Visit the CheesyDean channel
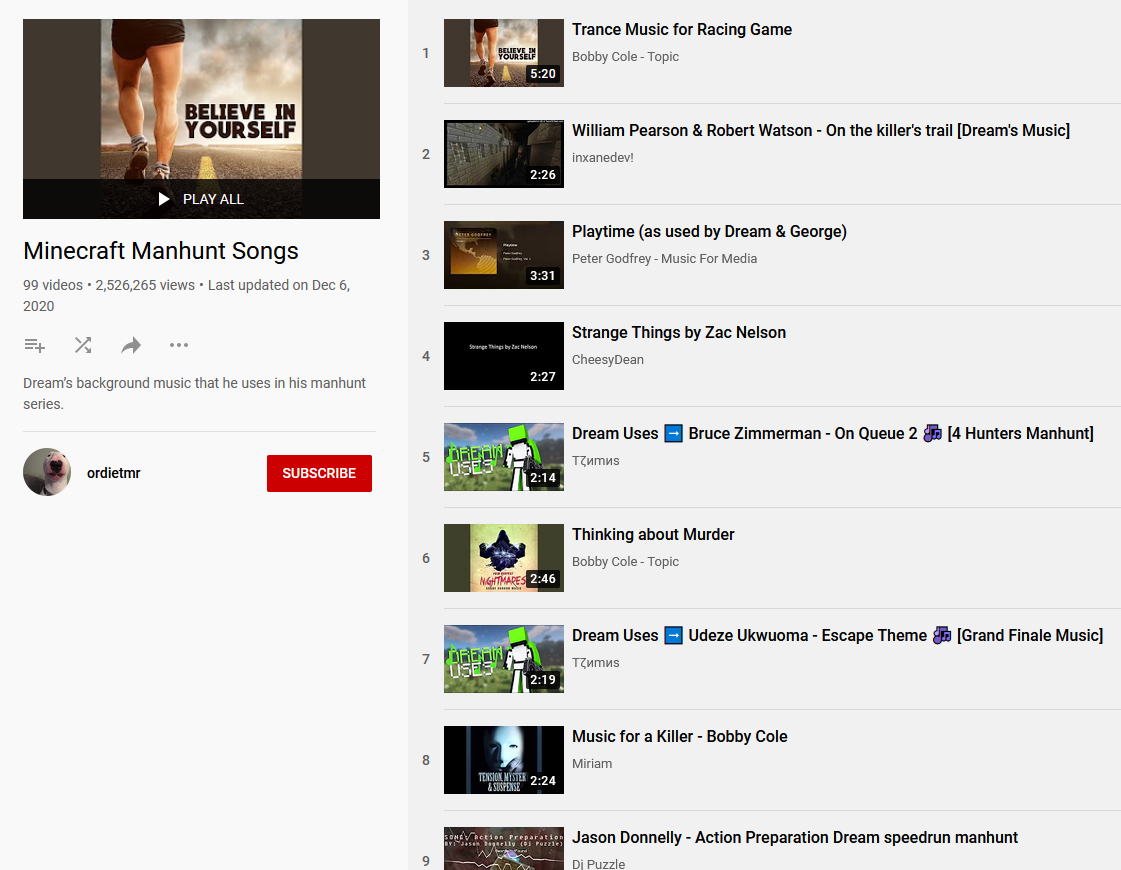This screenshot has width=1121, height=870. [608, 360]
